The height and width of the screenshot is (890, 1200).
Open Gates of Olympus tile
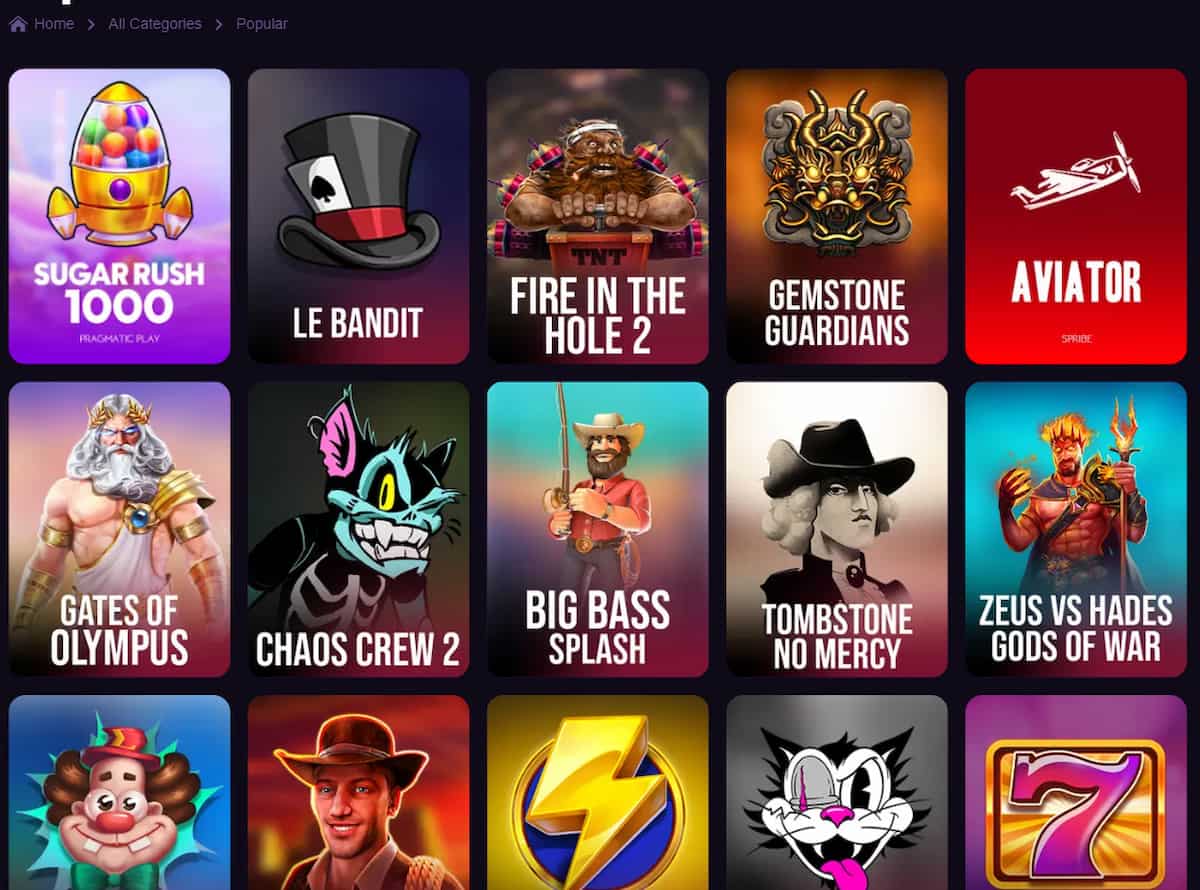click(120, 529)
